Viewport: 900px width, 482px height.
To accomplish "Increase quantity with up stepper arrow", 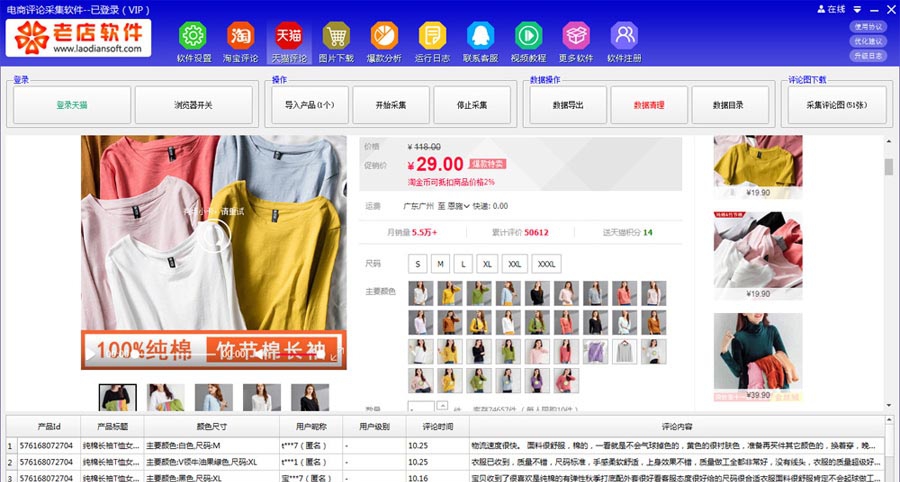I will pos(442,405).
